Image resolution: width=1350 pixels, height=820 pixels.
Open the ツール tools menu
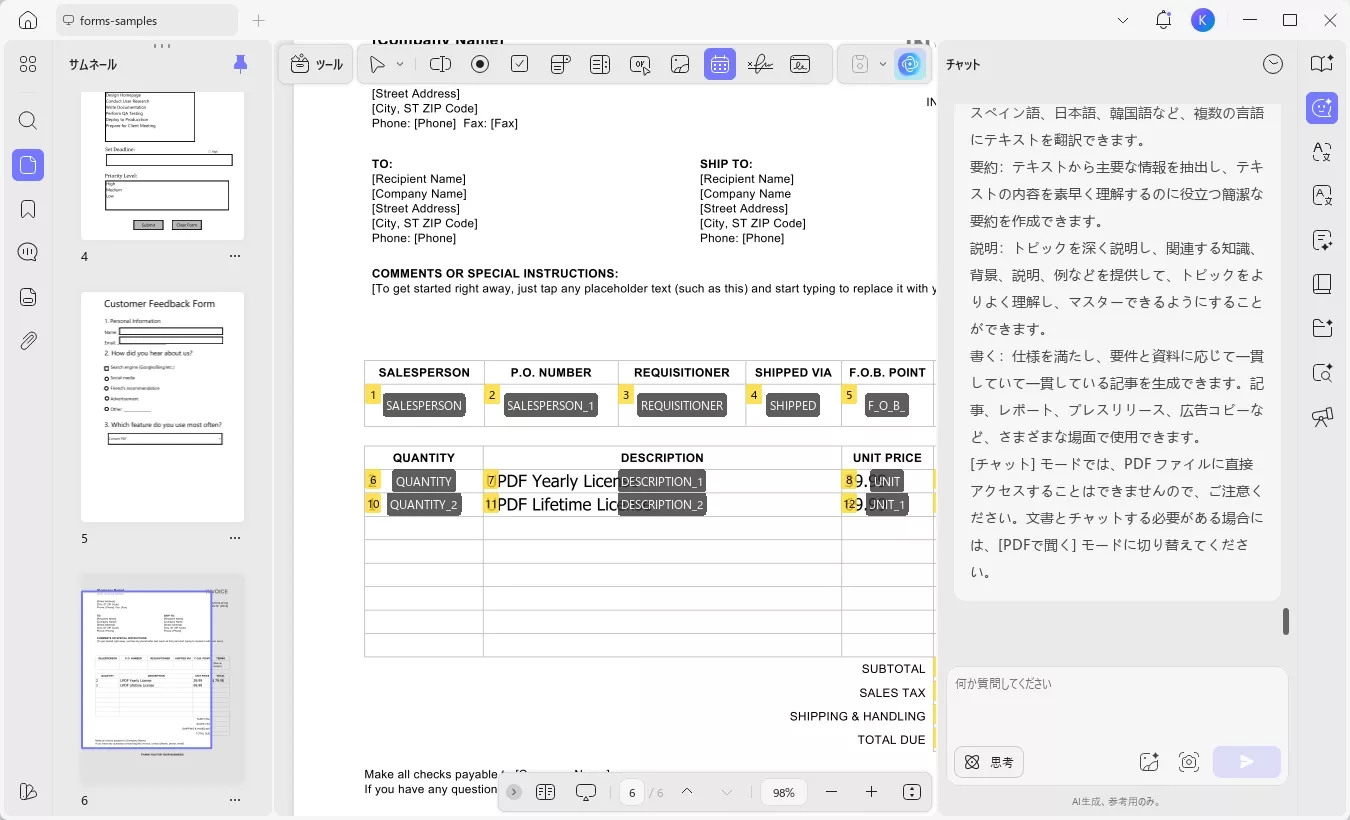pyautogui.click(x=316, y=64)
